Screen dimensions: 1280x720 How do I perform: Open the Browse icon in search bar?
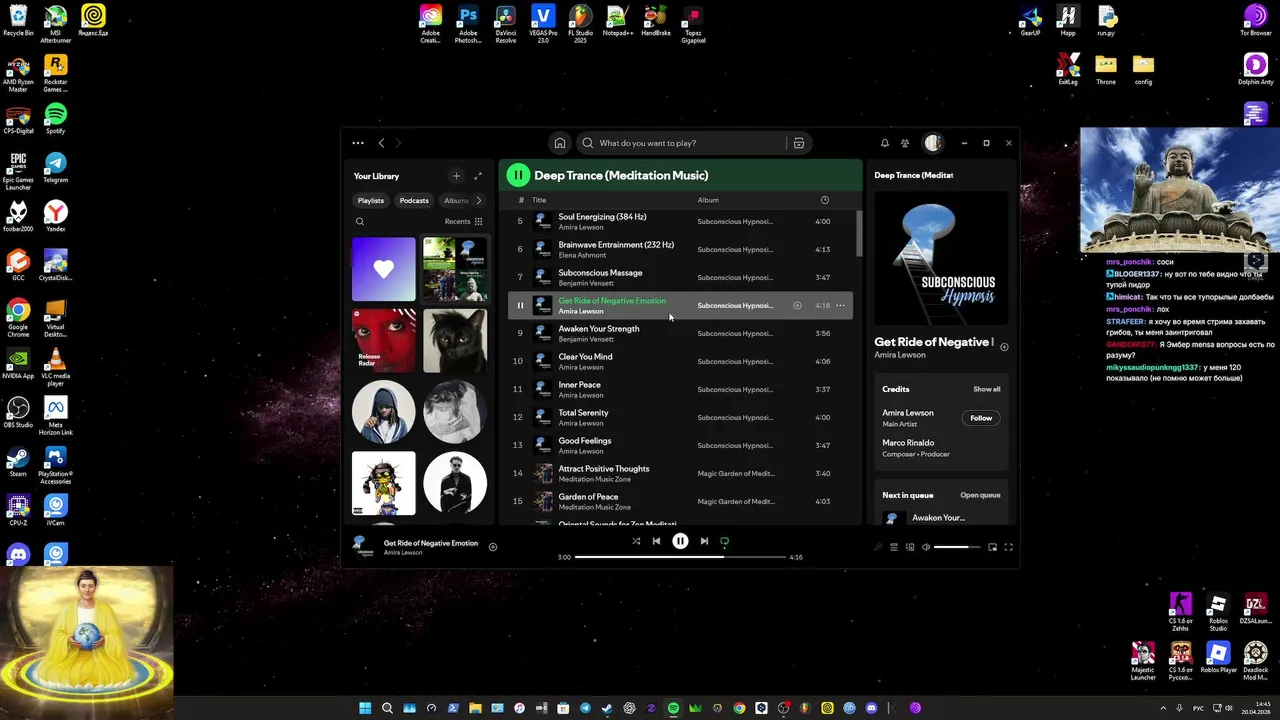(798, 143)
